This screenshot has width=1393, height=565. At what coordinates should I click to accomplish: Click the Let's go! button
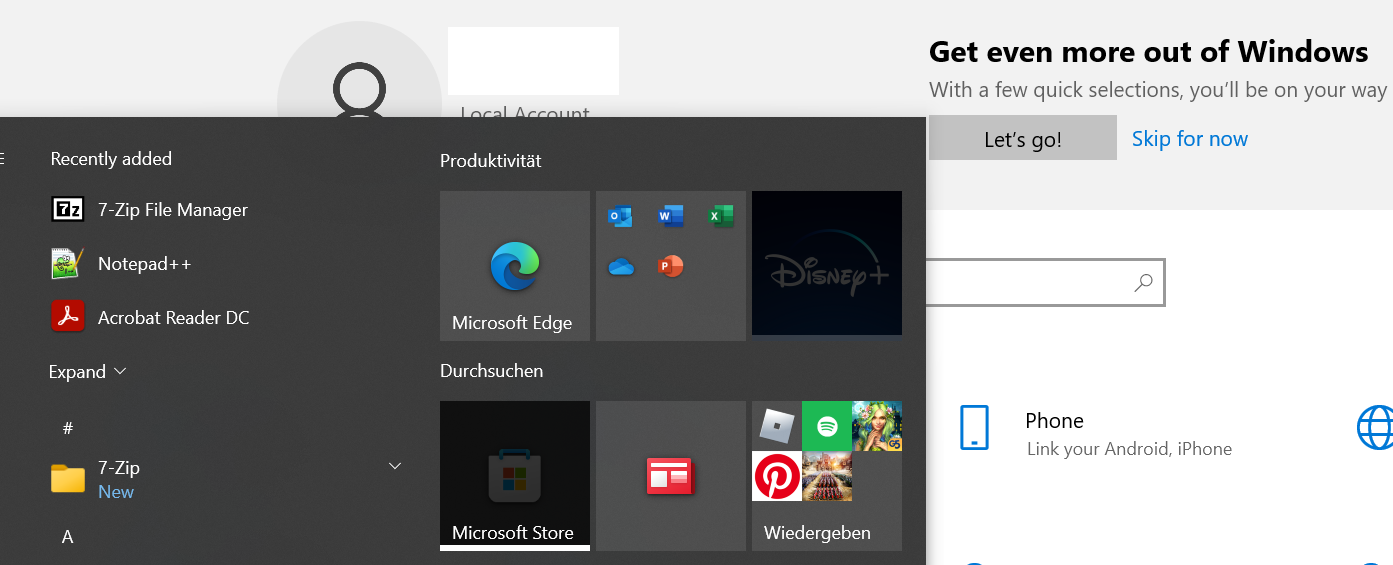click(1023, 138)
